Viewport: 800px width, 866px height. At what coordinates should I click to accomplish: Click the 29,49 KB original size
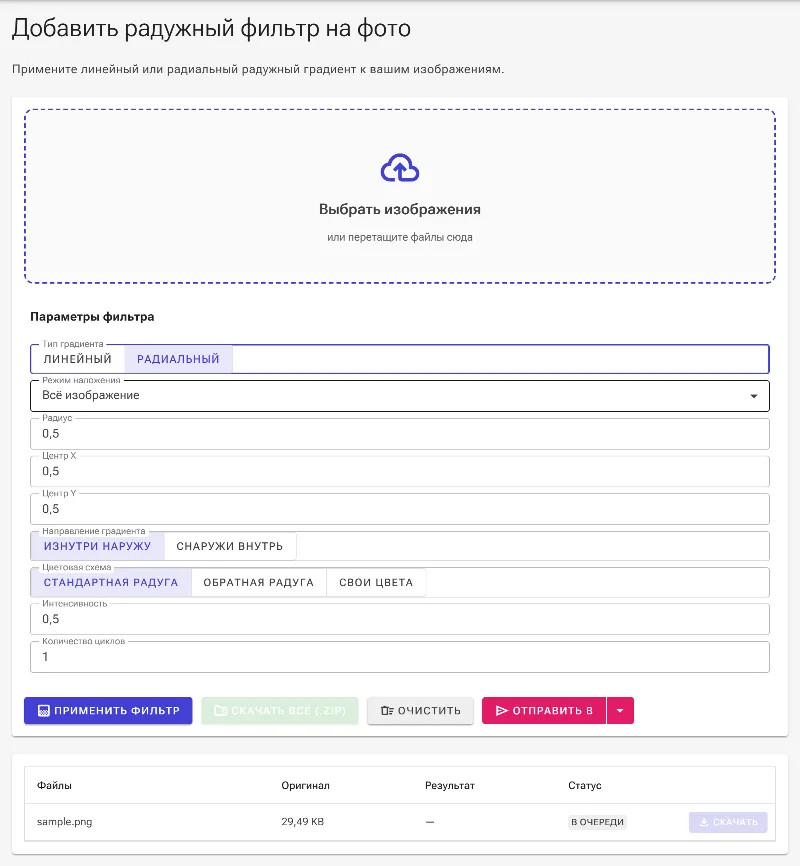pyautogui.click(x=303, y=822)
